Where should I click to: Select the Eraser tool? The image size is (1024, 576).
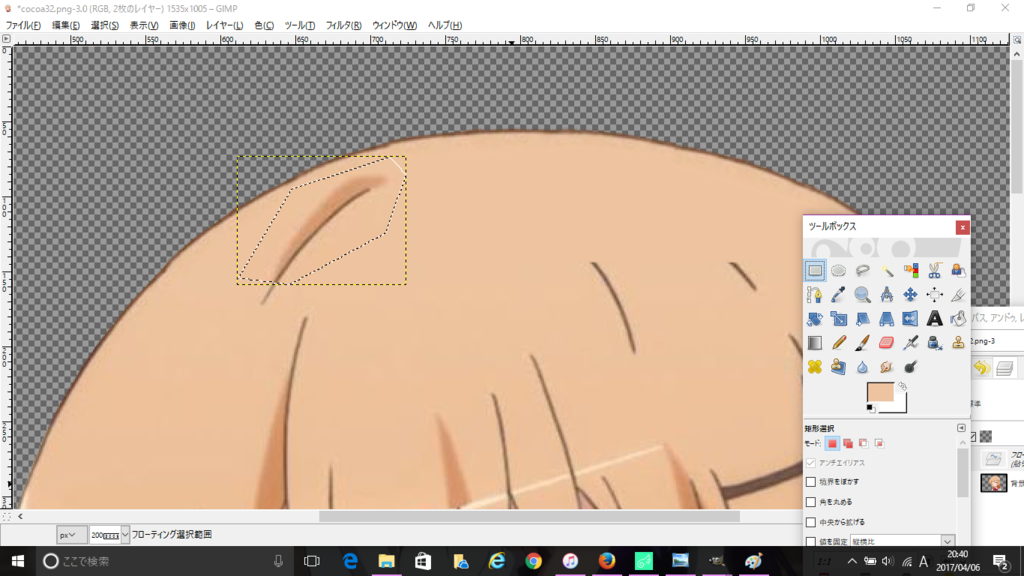point(886,343)
